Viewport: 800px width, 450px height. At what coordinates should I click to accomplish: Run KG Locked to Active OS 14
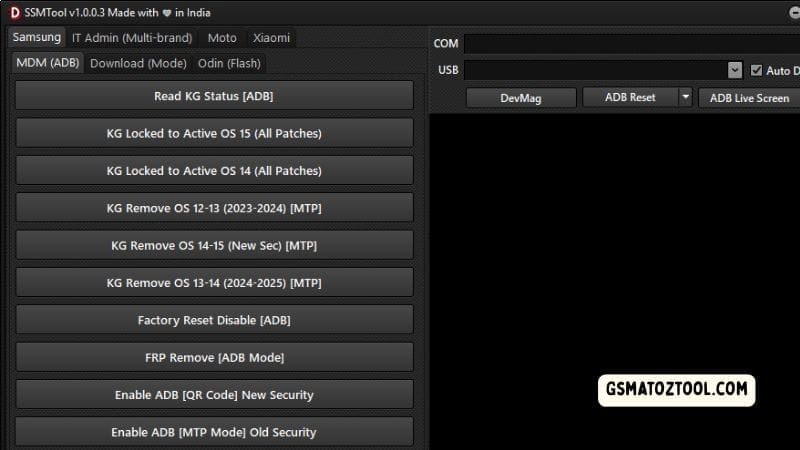(x=214, y=170)
